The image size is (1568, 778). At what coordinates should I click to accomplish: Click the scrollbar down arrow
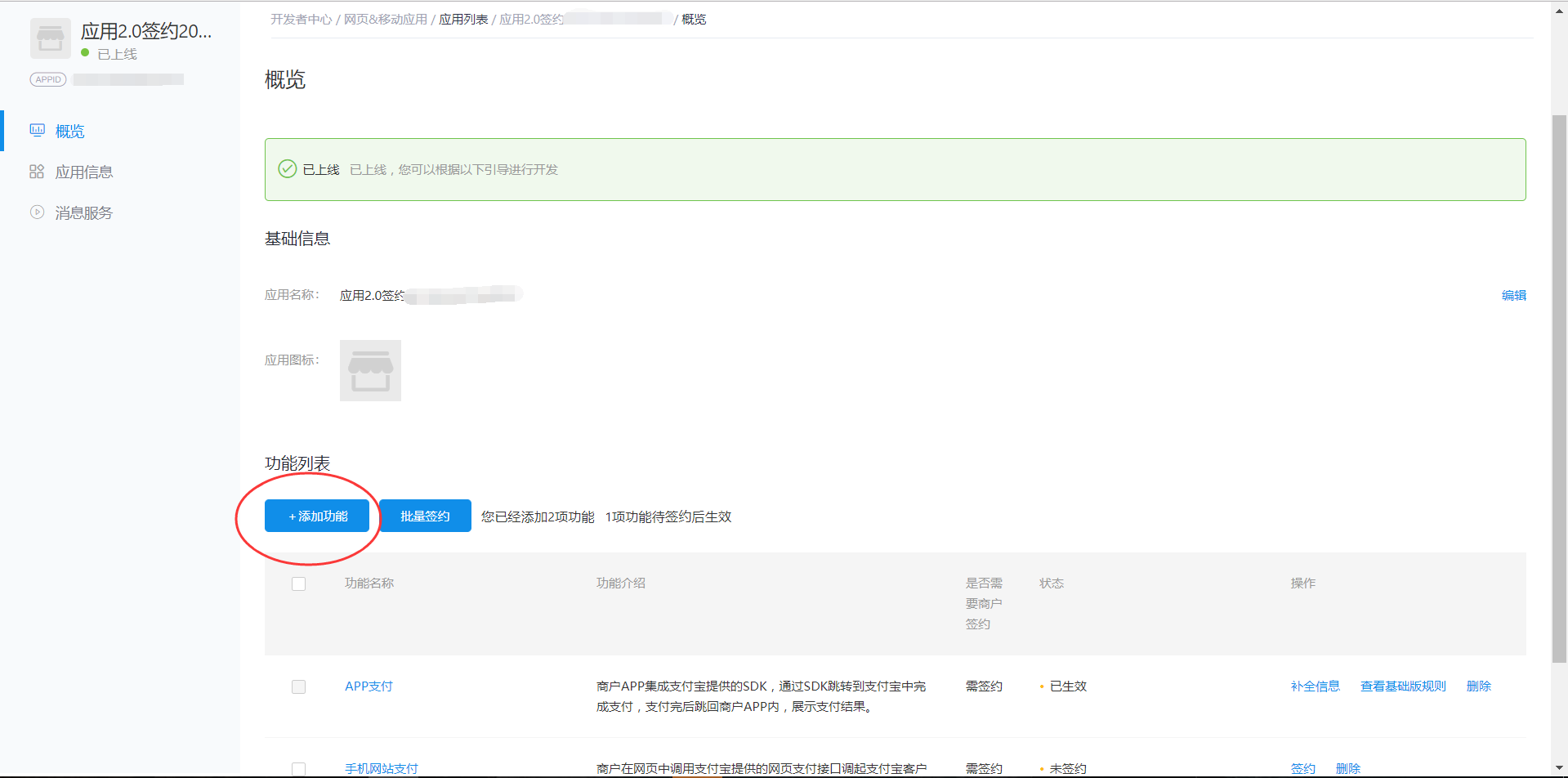coord(1559,768)
